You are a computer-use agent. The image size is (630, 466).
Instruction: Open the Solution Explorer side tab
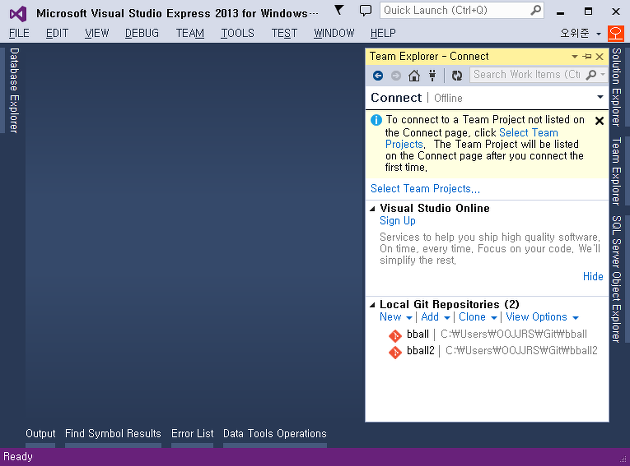pos(616,87)
